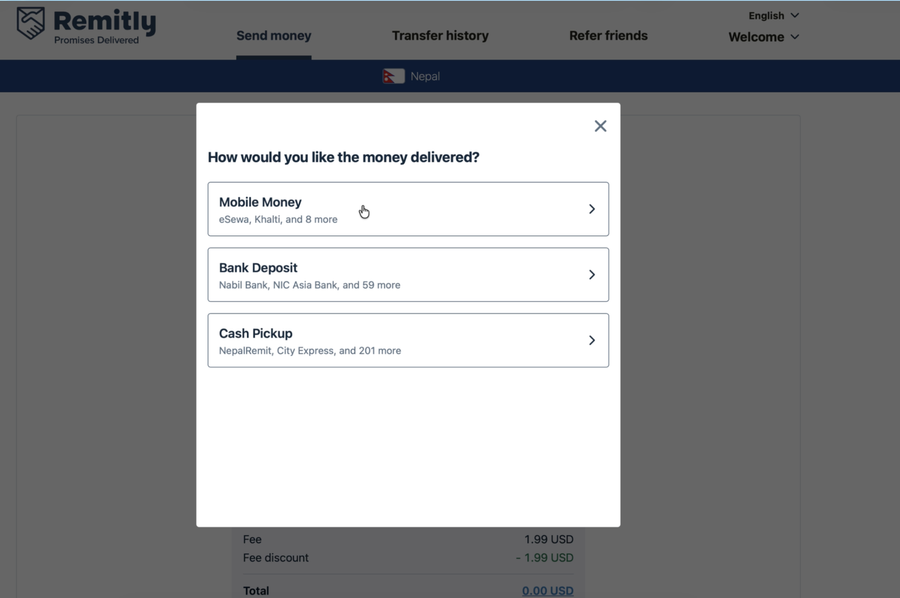Image resolution: width=900 pixels, height=598 pixels.
Task: Click the '- 1.99 USD' discount value
Action: [x=545, y=558]
